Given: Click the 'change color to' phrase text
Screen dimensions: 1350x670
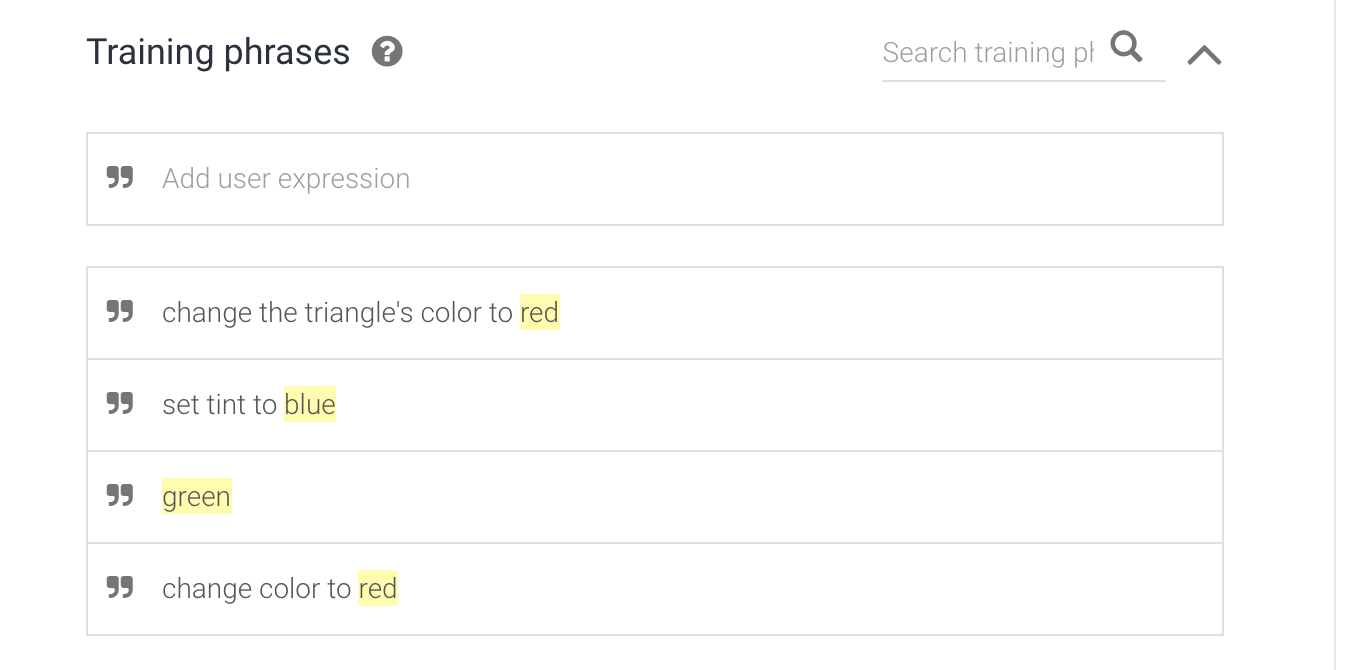Looking at the screenshot, I should tap(256, 589).
